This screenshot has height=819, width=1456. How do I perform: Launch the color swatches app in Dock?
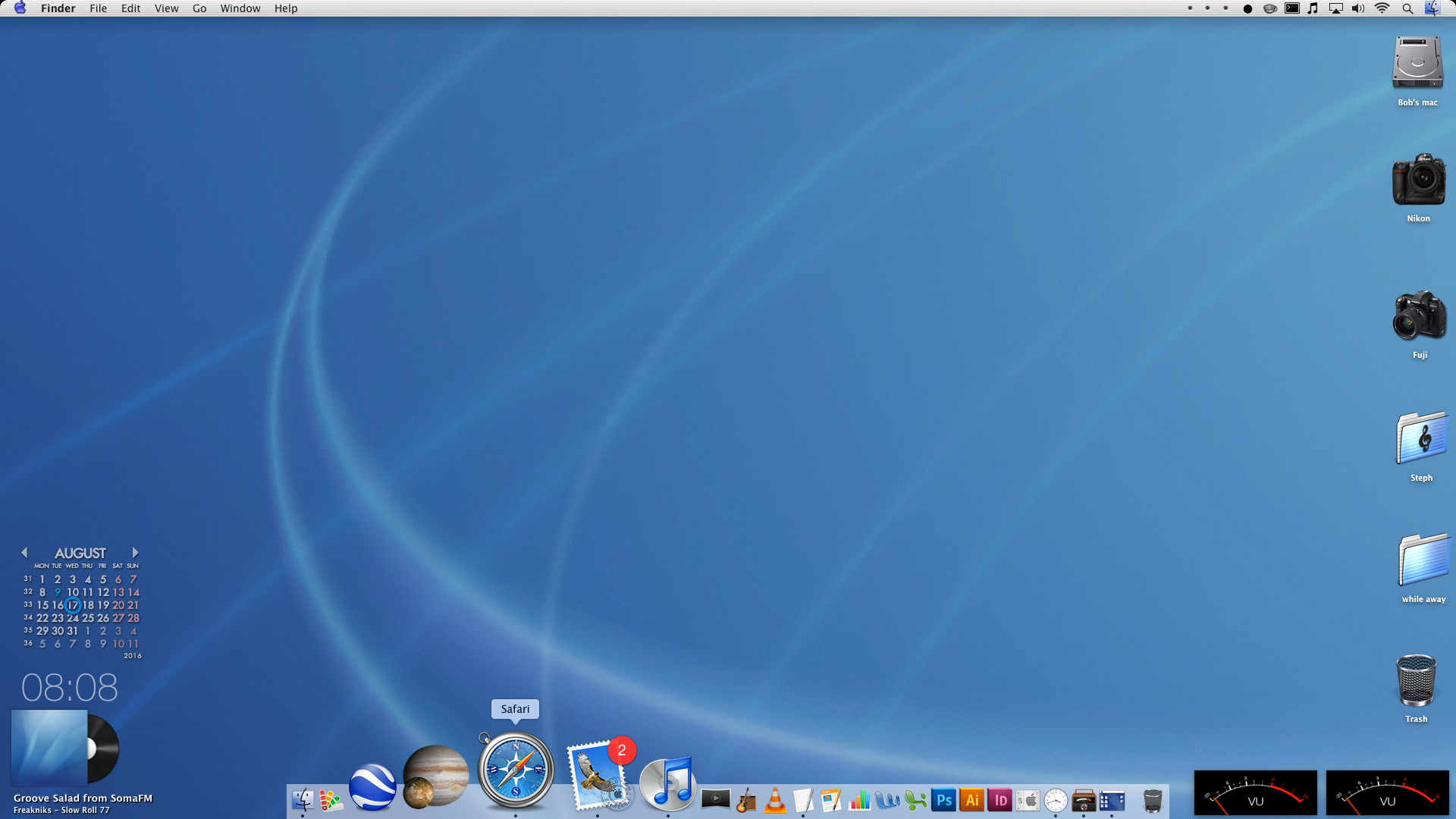(x=331, y=800)
